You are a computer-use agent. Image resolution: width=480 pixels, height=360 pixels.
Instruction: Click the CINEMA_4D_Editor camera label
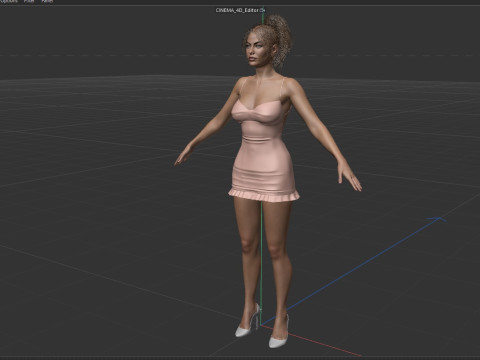pos(237,10)
